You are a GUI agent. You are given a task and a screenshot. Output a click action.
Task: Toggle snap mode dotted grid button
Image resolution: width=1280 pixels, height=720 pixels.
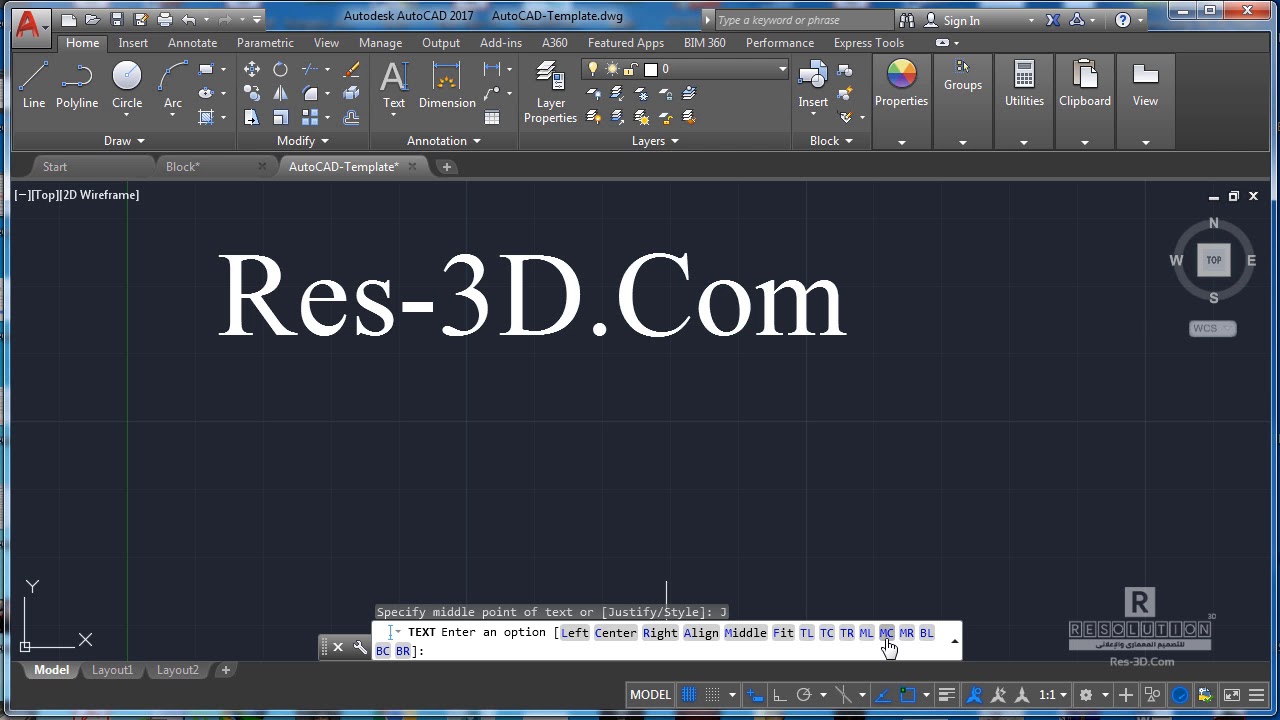click(x=712, y=695)
